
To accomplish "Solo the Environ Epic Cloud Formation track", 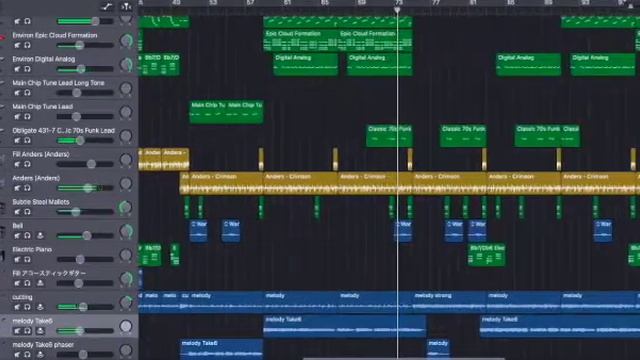I will point(27,45).
